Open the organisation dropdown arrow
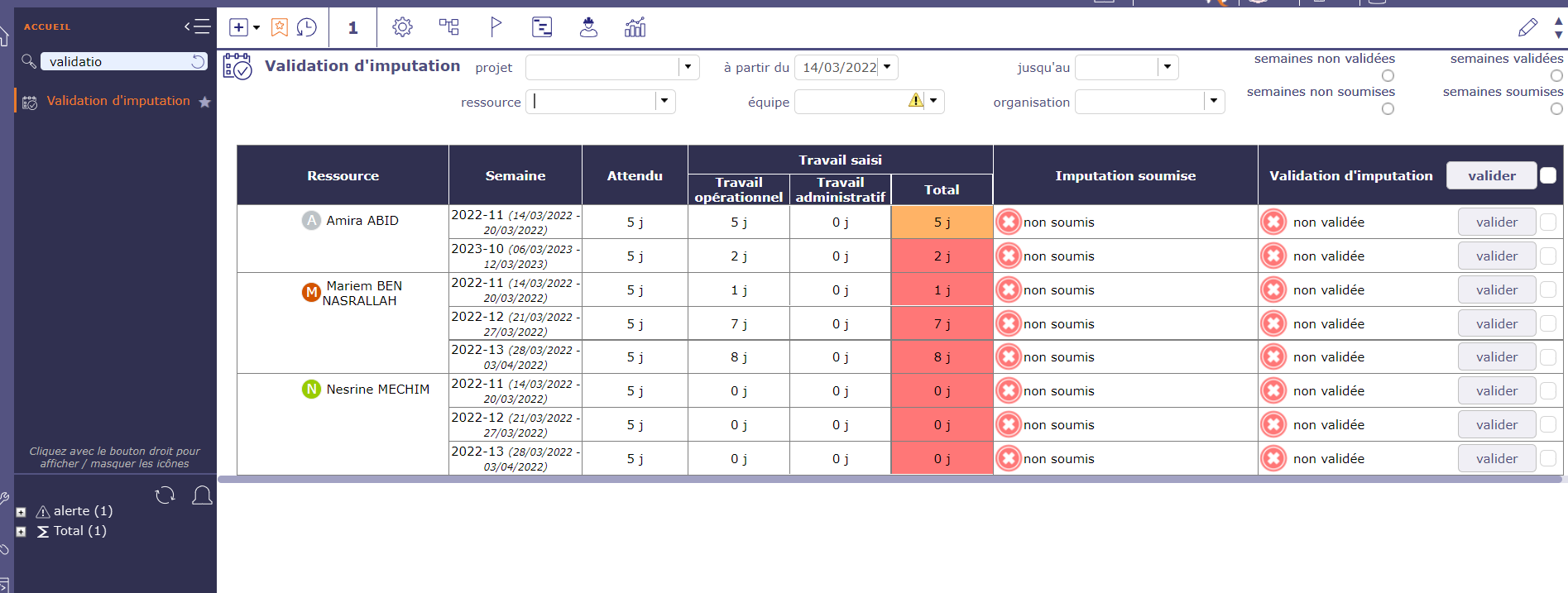Screen dimensions: 1568x593 (x=1213, y=101)
